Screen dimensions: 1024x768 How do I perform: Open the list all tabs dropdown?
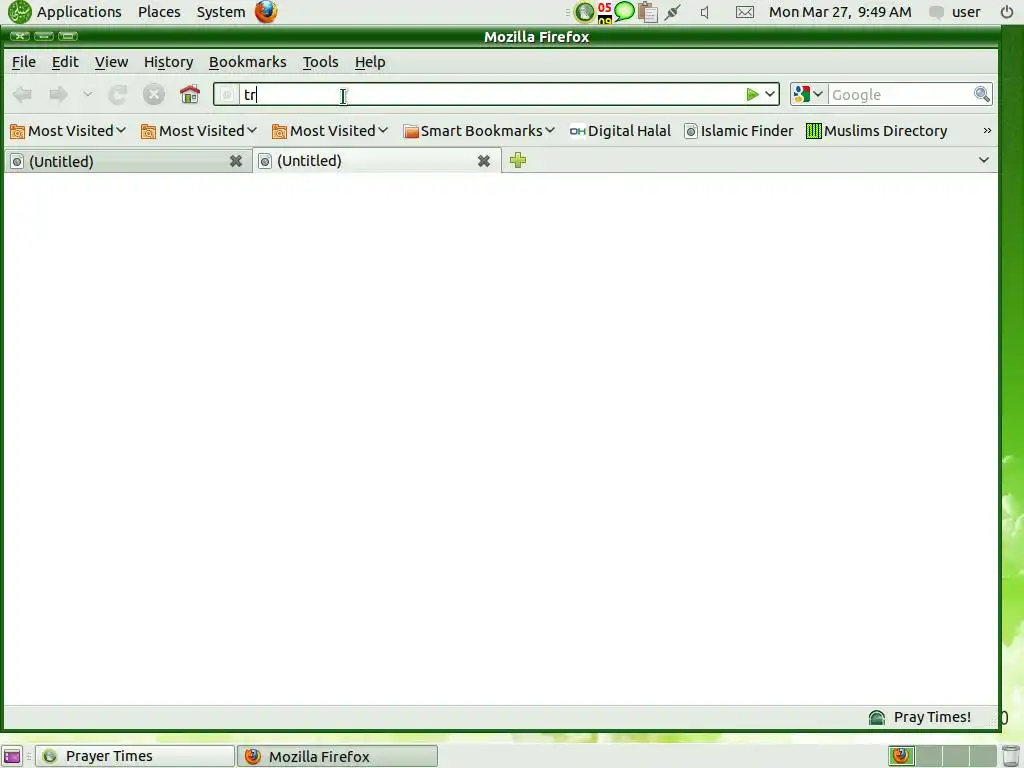[x=984, y=160]
